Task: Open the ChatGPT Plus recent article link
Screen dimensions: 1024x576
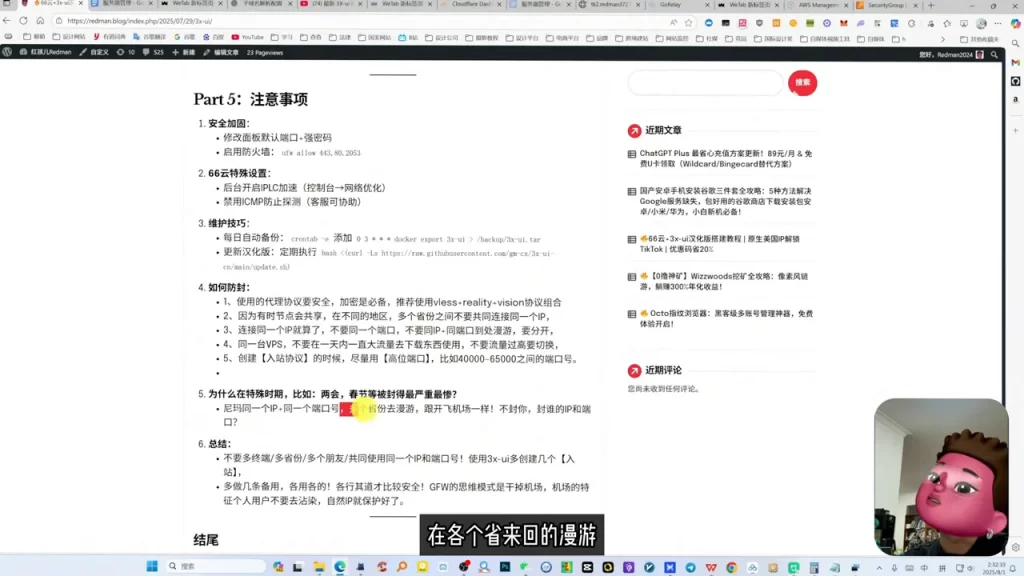Action: [x=726, y=159]
